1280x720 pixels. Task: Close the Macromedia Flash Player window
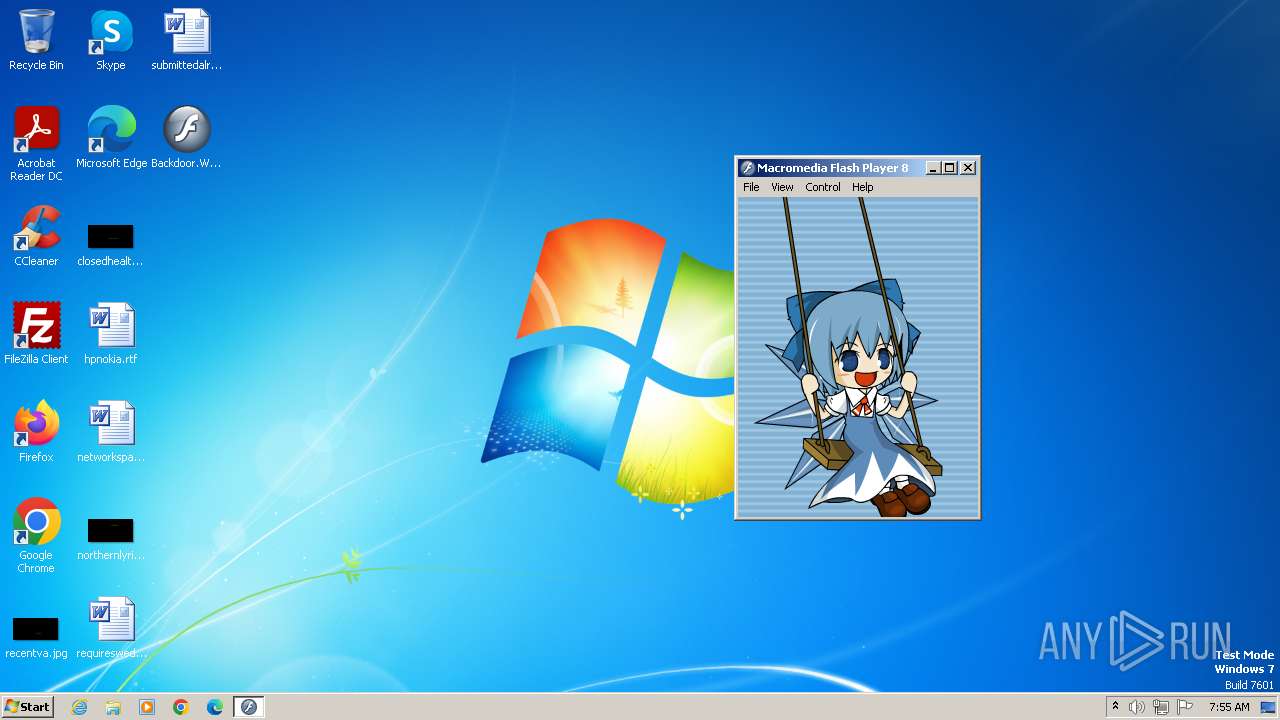968,168
